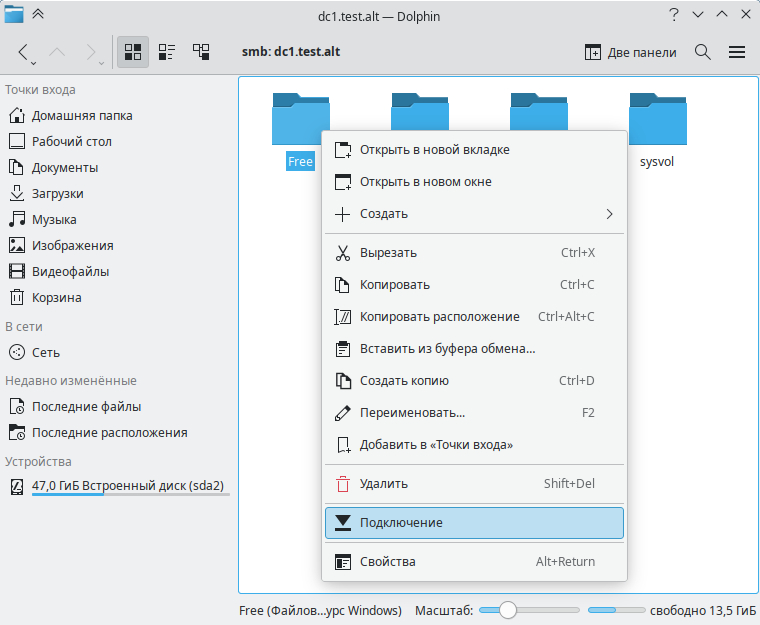Open Корзина in the places panel

[x=57, y=297]
